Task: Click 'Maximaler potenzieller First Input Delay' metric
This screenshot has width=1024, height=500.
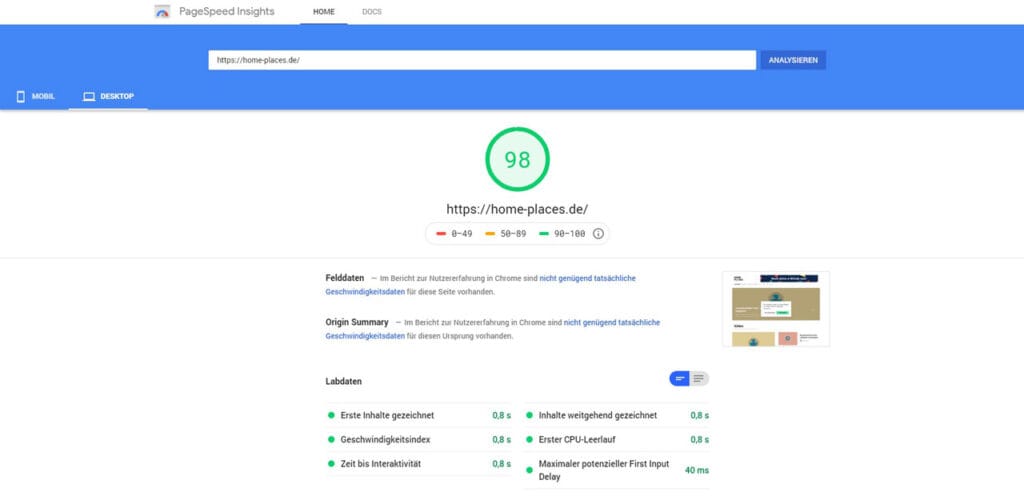Action: (x=616, y=470)
